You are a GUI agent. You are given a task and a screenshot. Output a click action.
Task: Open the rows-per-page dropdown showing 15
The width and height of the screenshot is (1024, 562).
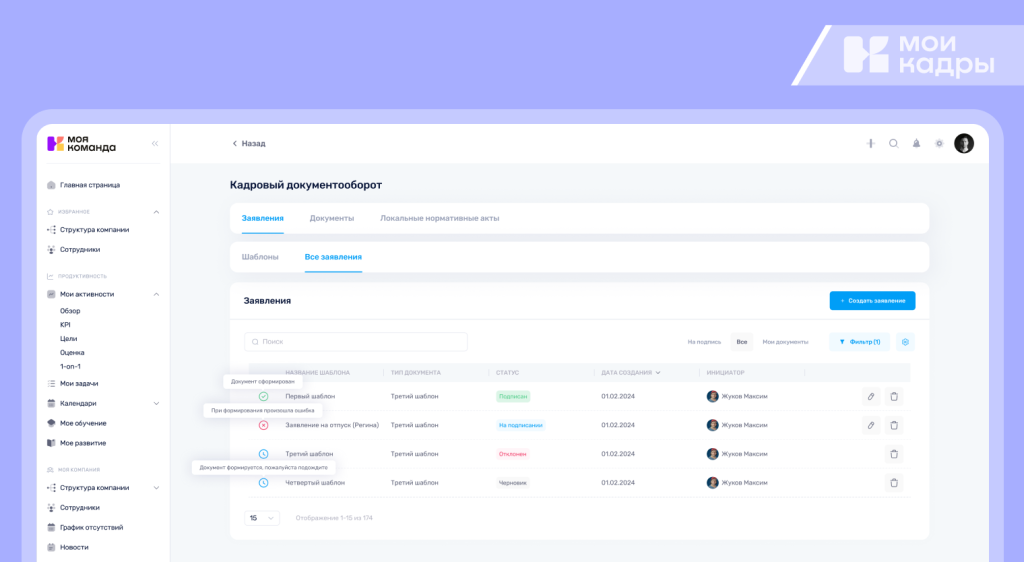coord(262,518)
